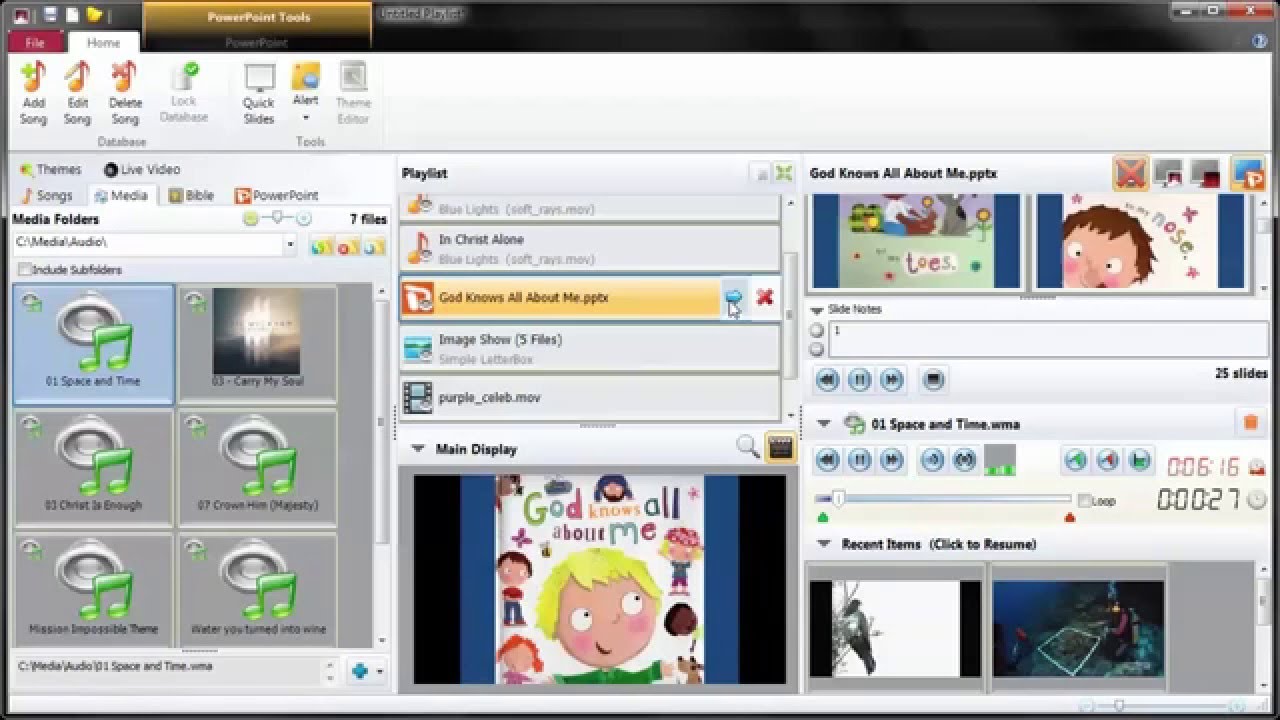Open the Themes section
This screenshot has height=720, width=1280.
pyautogui.click(x=50, y=170)
